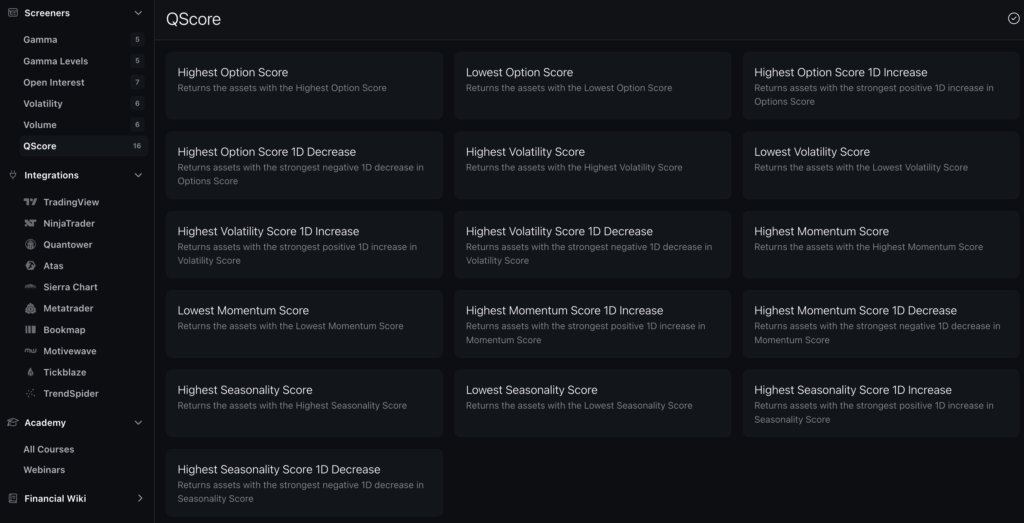This screenshot has width=1024, height=523.
Task: Open Highest Seasonality Score 1D Decrease card
Action: (x=304, y=482)
